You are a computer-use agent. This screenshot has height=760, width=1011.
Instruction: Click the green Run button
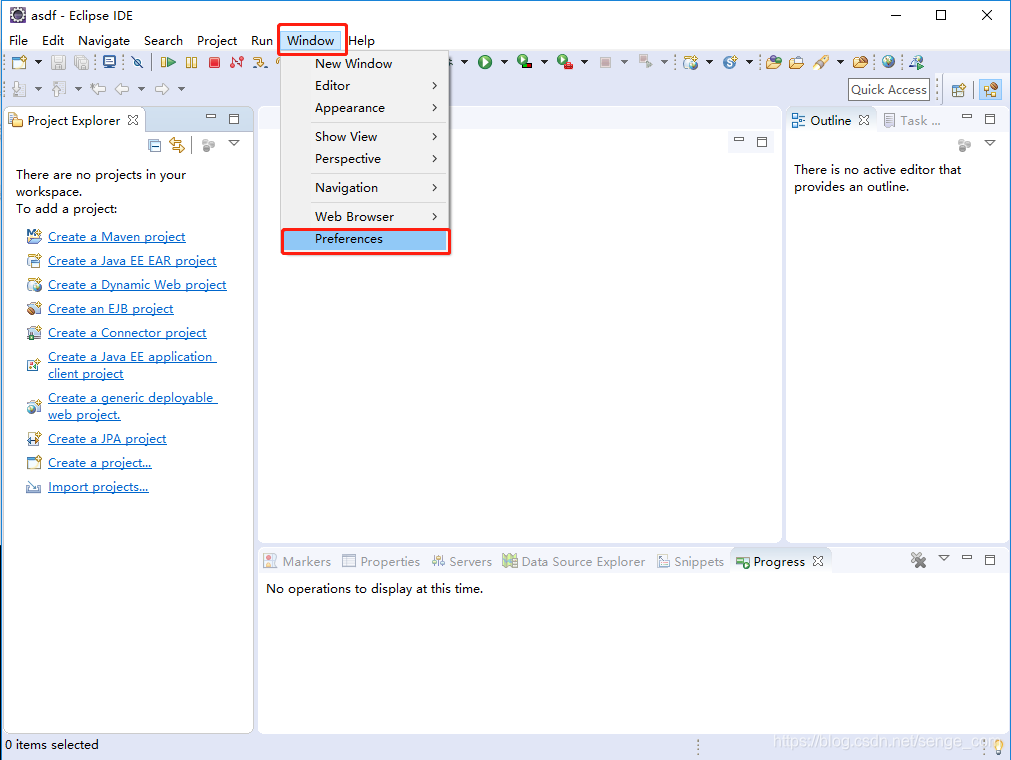point(485,62)
